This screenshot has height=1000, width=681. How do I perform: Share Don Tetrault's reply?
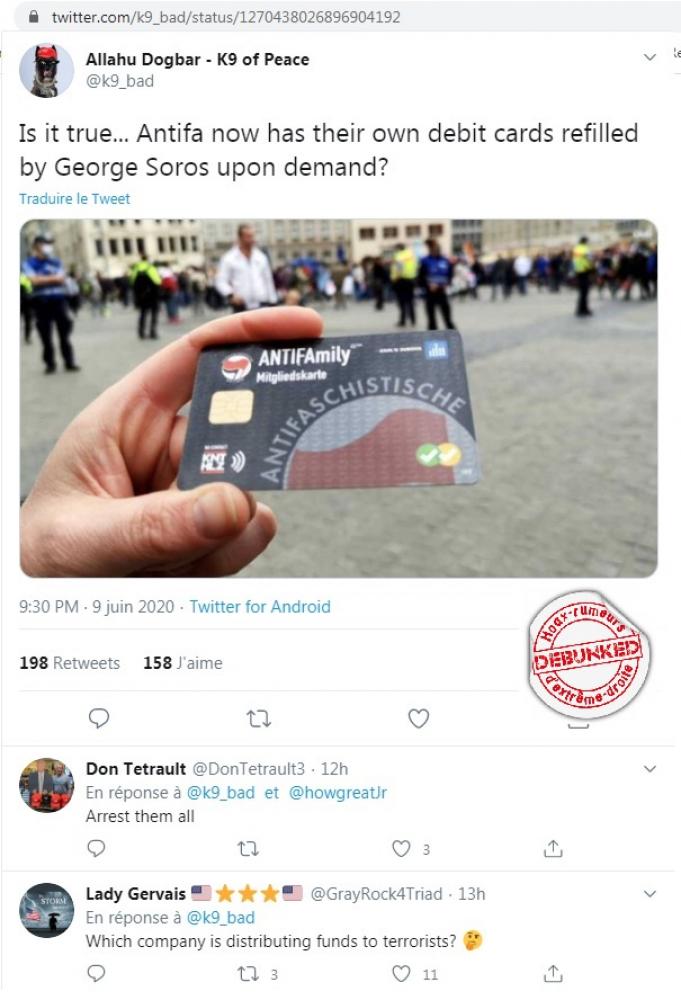(553, 848)
